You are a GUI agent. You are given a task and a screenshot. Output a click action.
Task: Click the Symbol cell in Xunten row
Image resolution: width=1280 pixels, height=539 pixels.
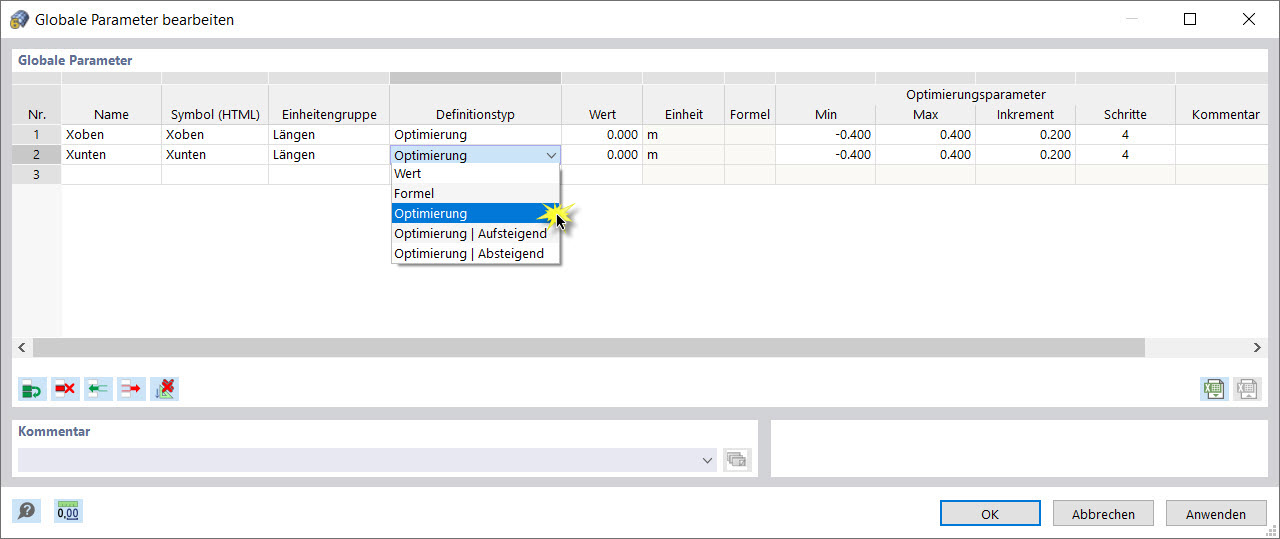[215, 155]
